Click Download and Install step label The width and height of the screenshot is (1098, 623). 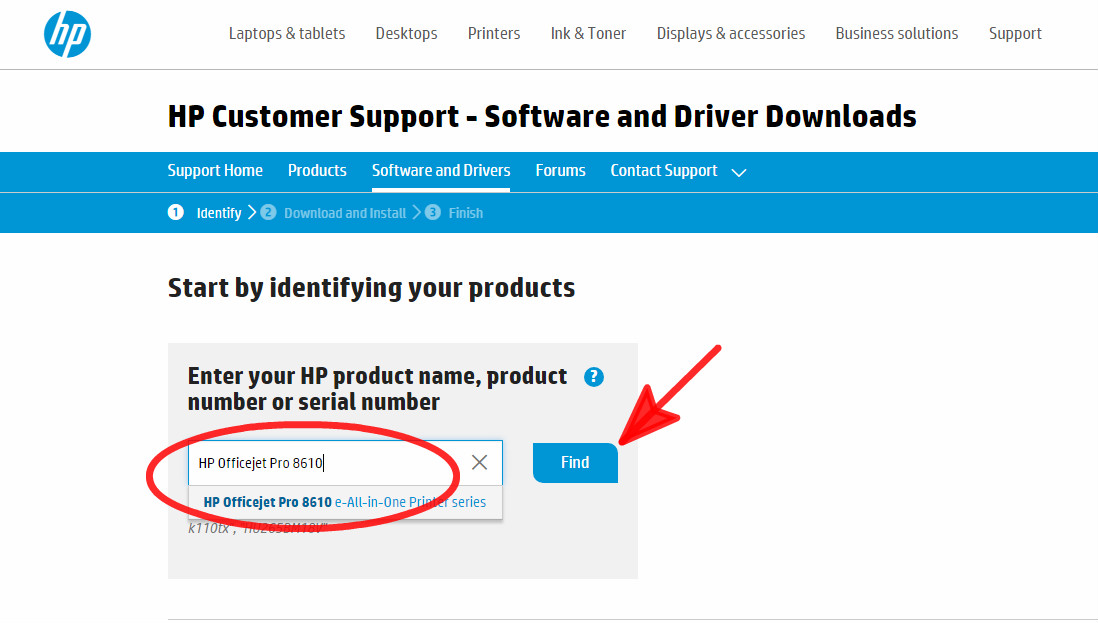(345, 213)
